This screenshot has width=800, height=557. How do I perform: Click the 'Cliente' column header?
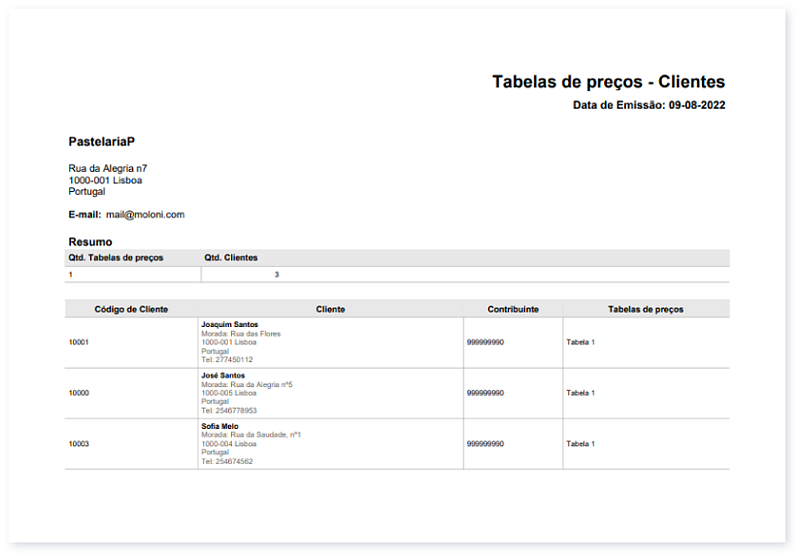(330, 309)
